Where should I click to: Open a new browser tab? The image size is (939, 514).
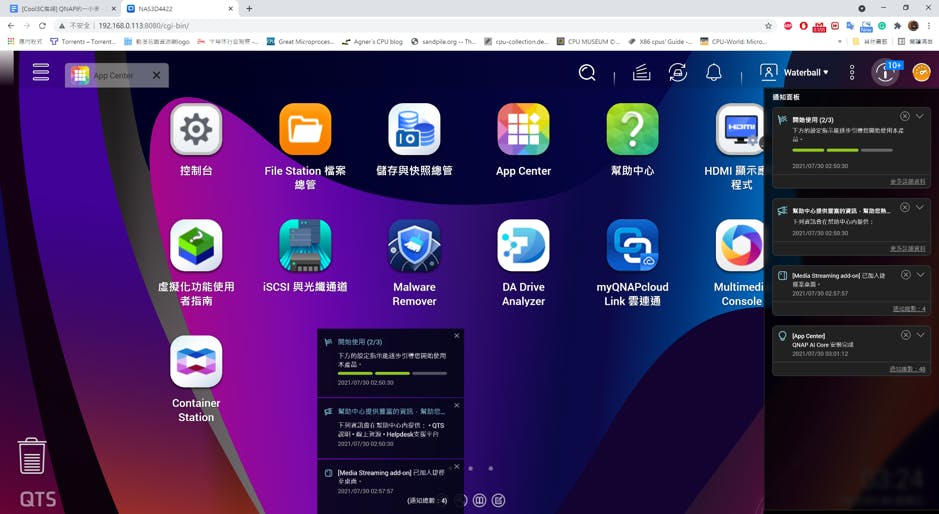249,8
